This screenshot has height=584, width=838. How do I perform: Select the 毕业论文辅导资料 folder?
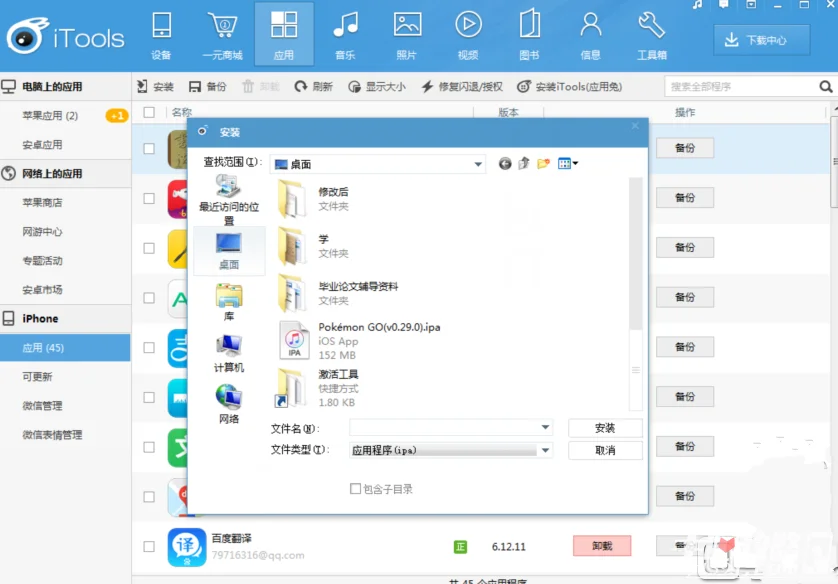click(339, 293)
